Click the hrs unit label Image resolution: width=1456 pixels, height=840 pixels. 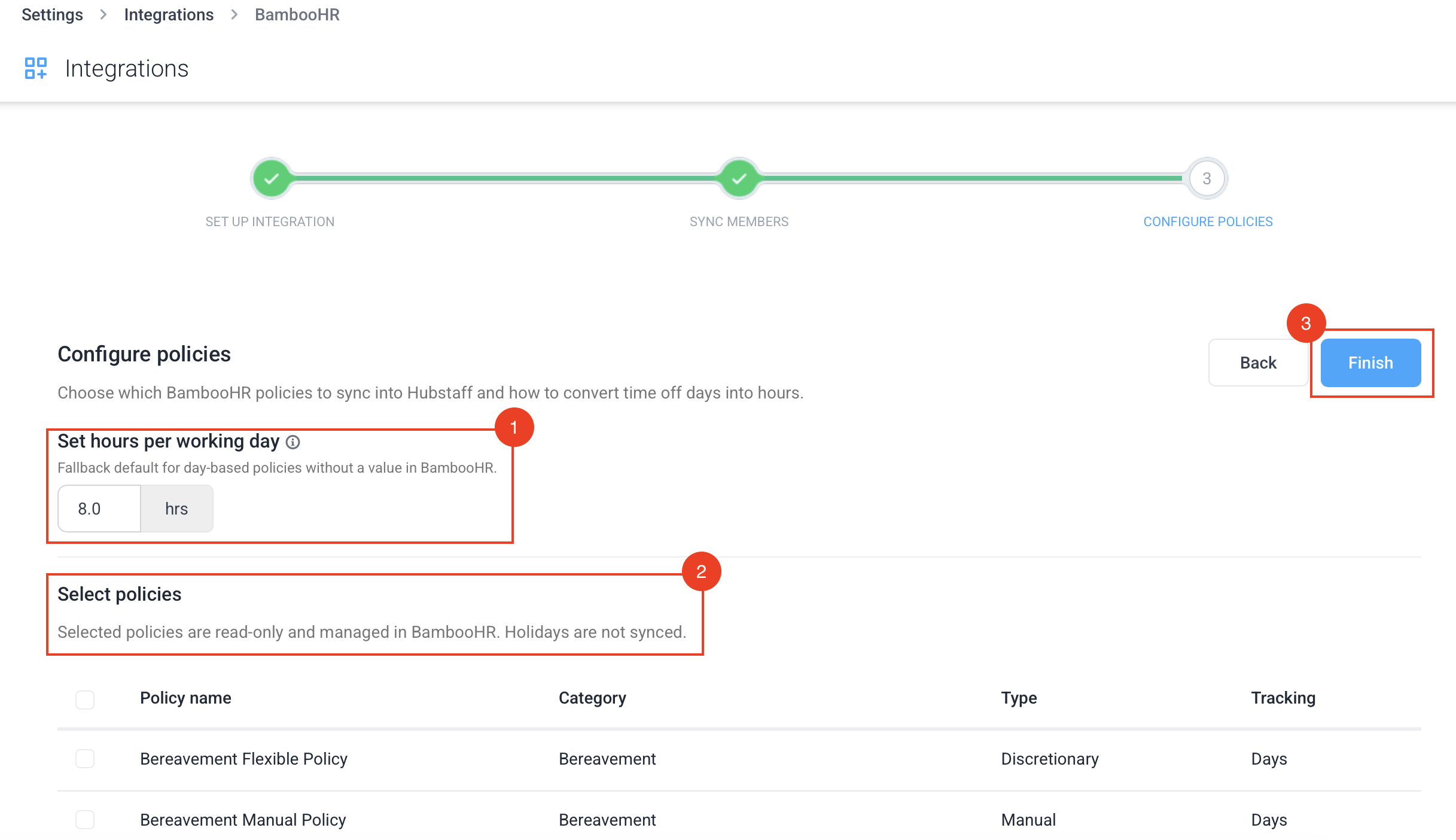(176, 509)
